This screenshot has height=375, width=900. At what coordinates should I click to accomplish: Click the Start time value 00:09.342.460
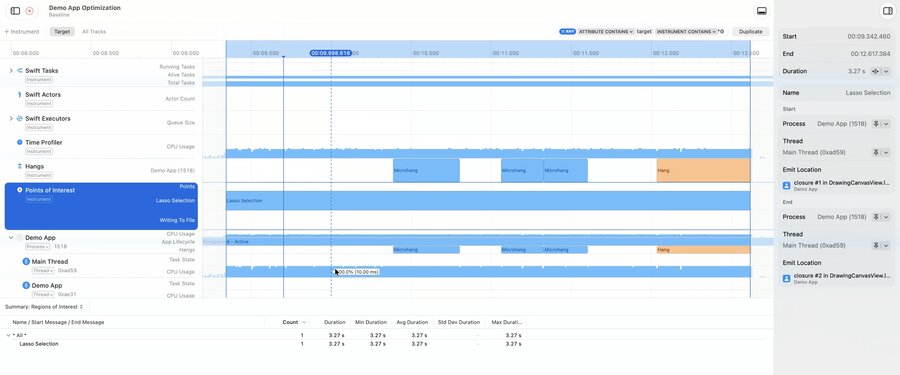pyautogui.click(x=868, y=36)
